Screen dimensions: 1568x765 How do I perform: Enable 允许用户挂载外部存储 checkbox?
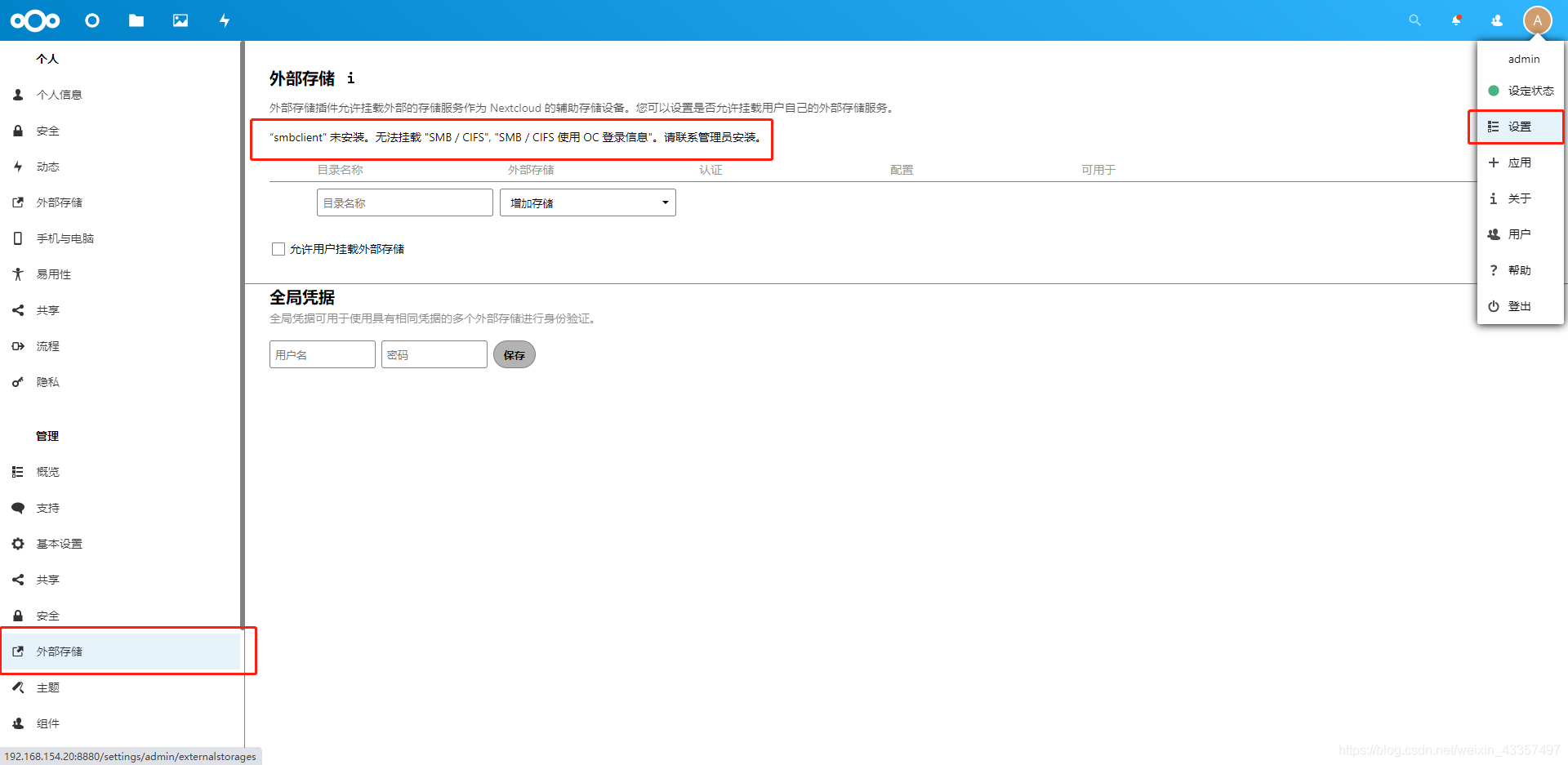278,249
